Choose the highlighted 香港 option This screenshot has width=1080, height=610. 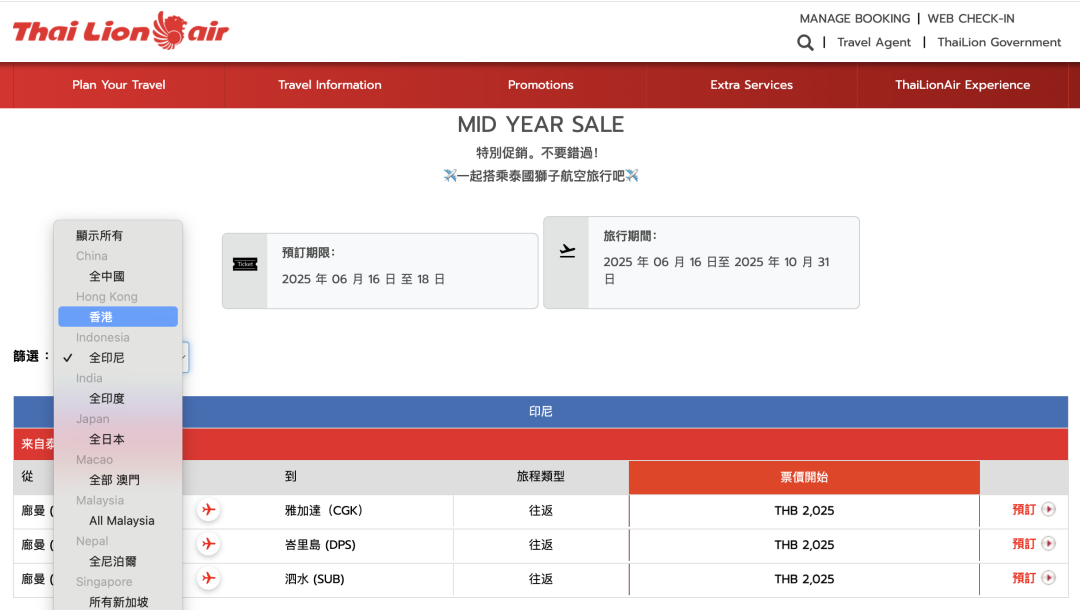click(x=118, y=317)
